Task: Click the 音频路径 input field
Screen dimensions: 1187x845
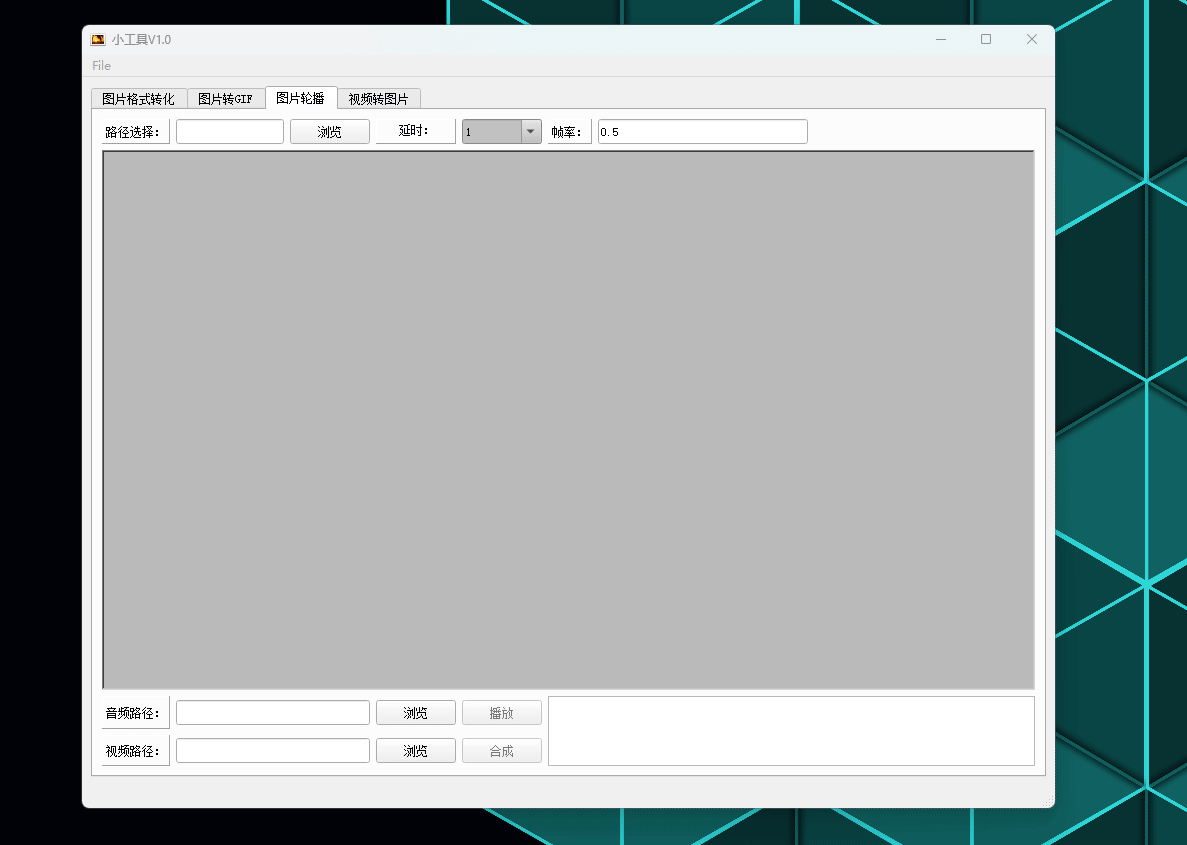Action: point(273,712)
